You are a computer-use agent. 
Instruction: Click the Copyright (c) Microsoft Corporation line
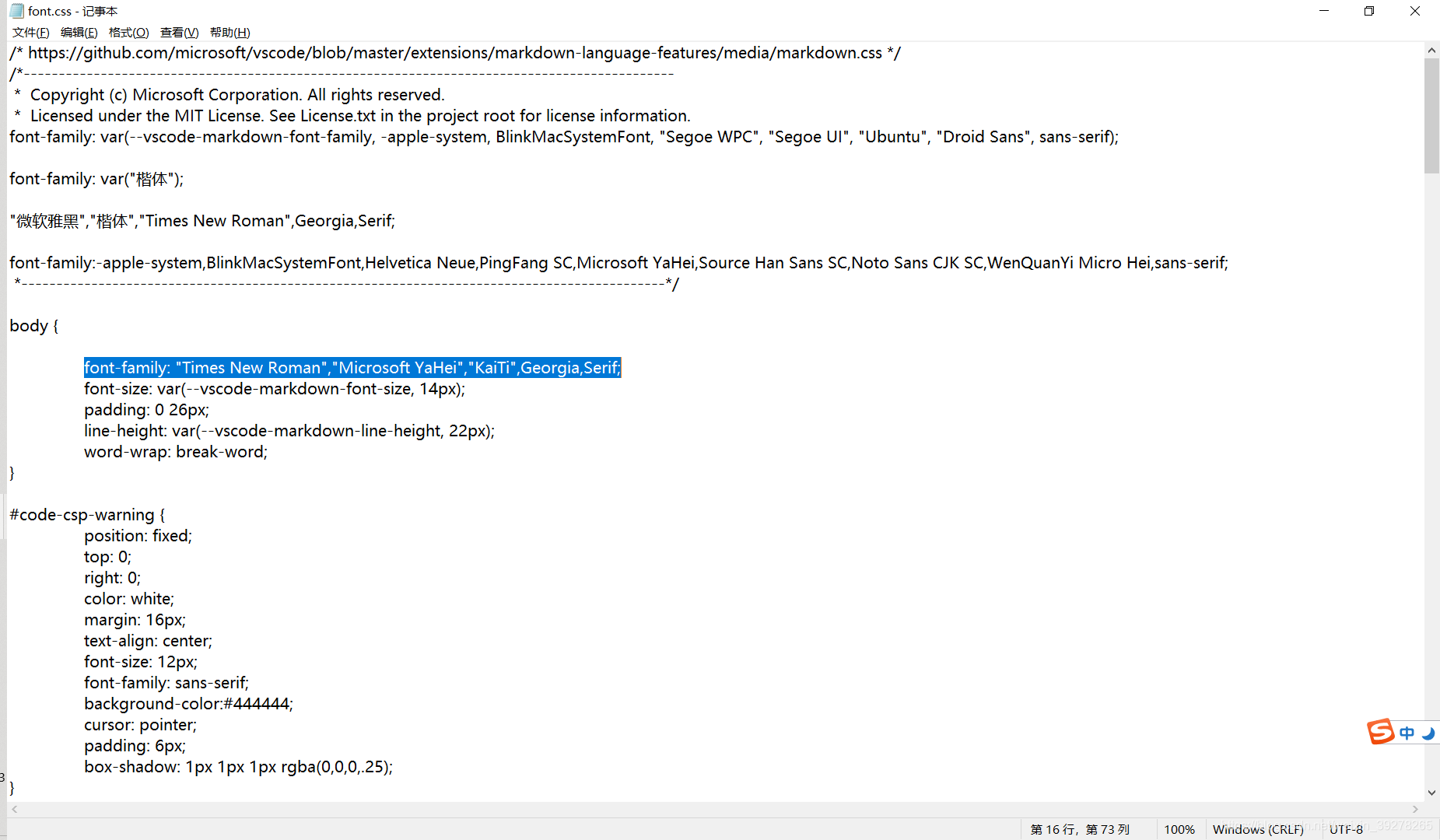(229, 95)
